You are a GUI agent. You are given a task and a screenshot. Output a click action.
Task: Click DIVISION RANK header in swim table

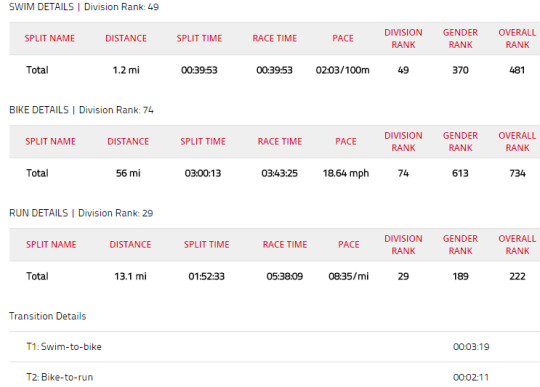tap(403, 39)
